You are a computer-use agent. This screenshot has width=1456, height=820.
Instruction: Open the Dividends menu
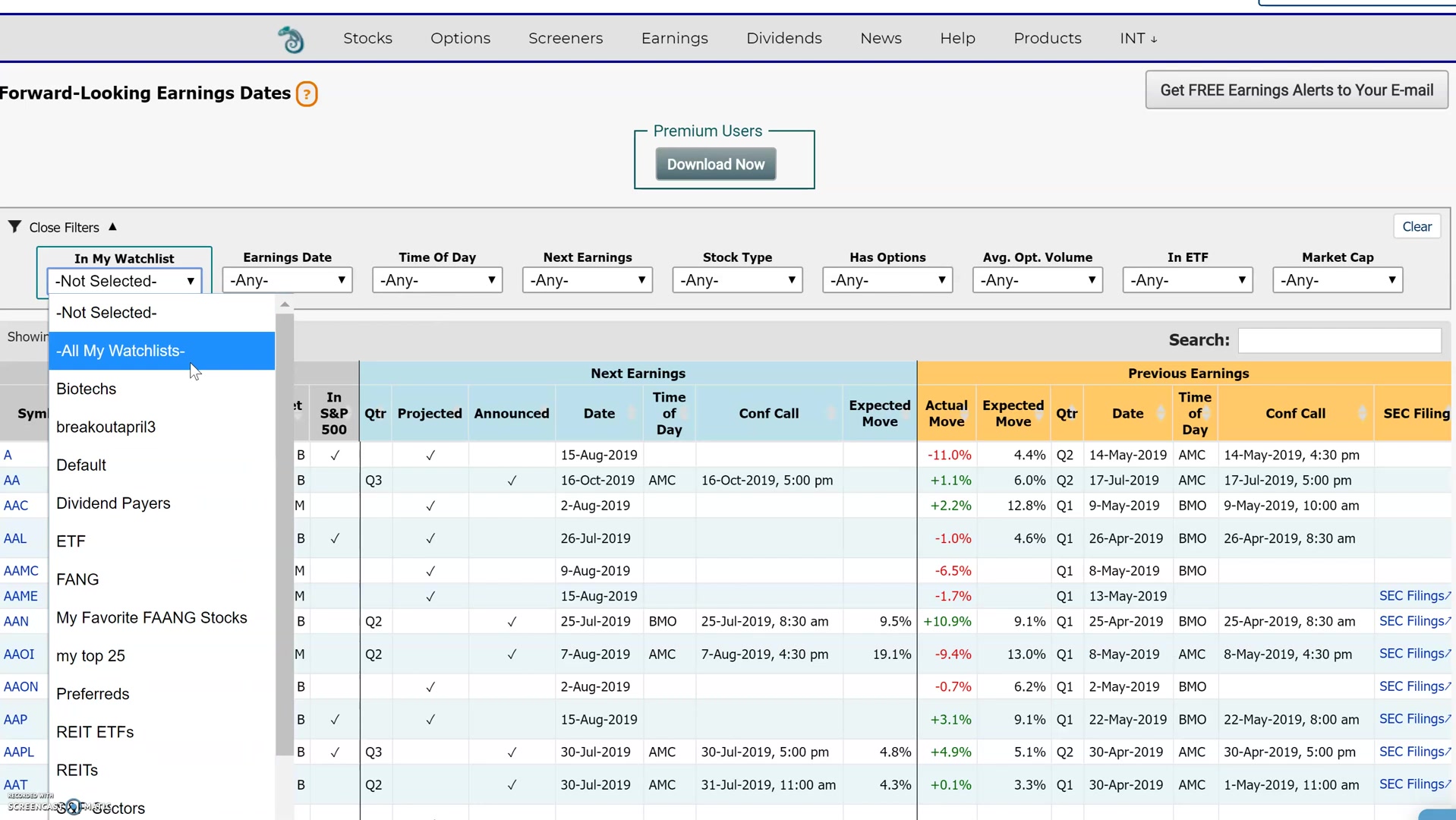point(784,38)
